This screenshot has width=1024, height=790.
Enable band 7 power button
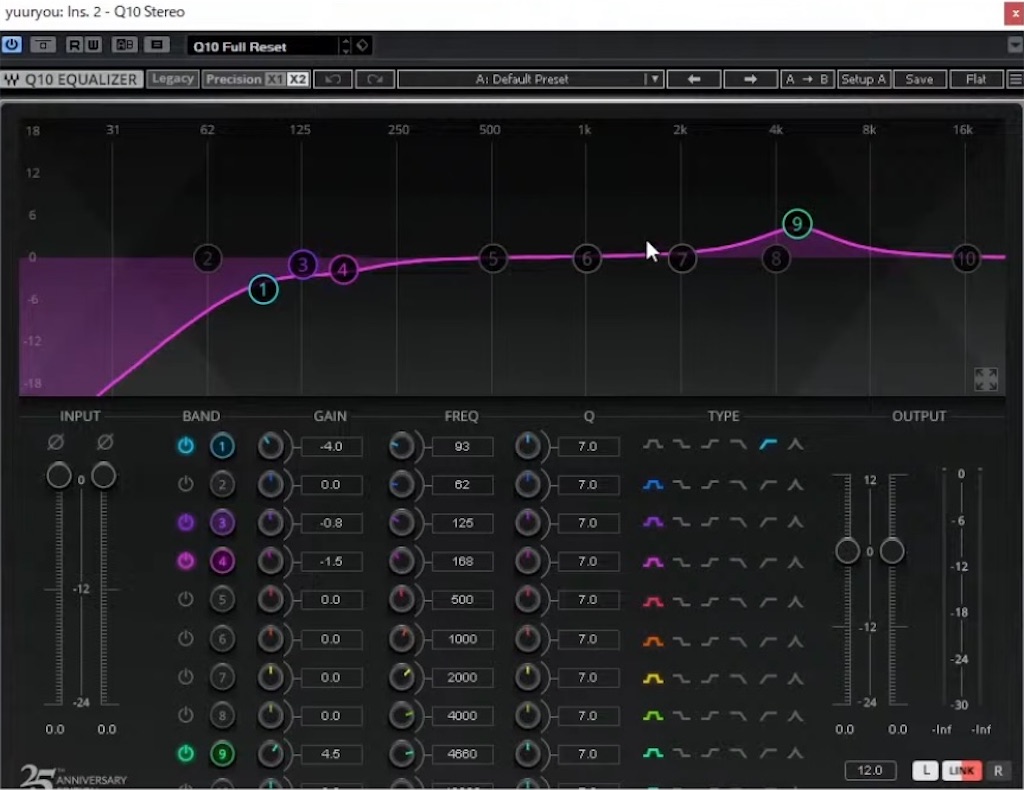tap(186, 677)
